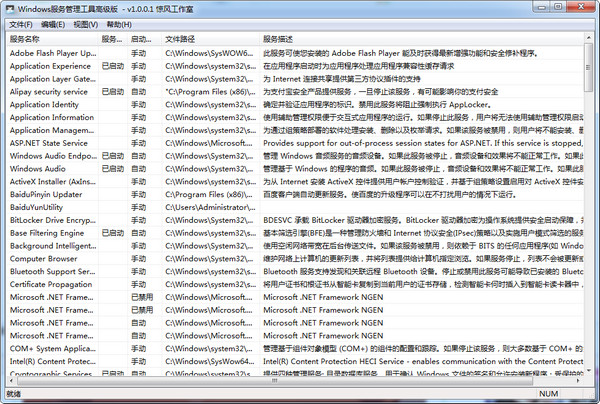The width and height of the screenshot is (600, 404).
Task: Click the horizontal scrollbar thumb
Action: tap(274, 380)
